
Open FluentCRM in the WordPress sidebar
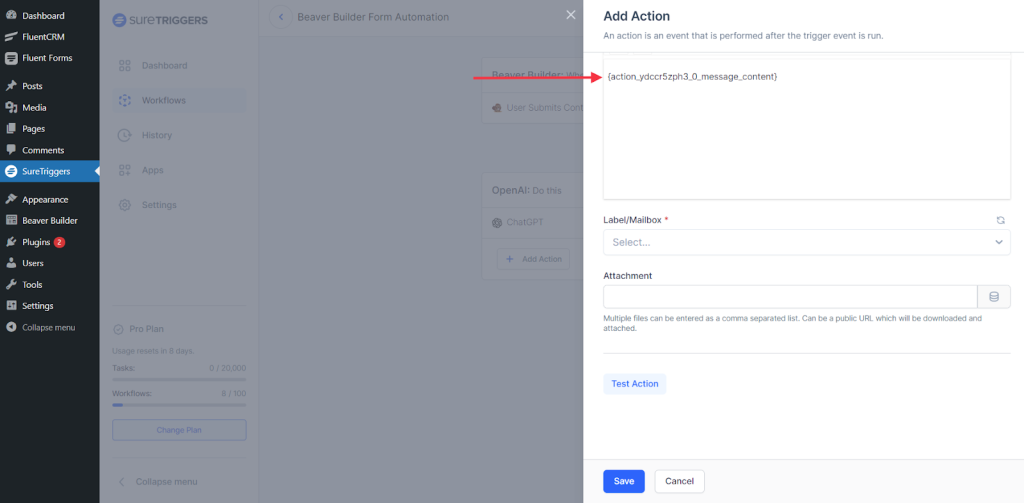point(43,37)
